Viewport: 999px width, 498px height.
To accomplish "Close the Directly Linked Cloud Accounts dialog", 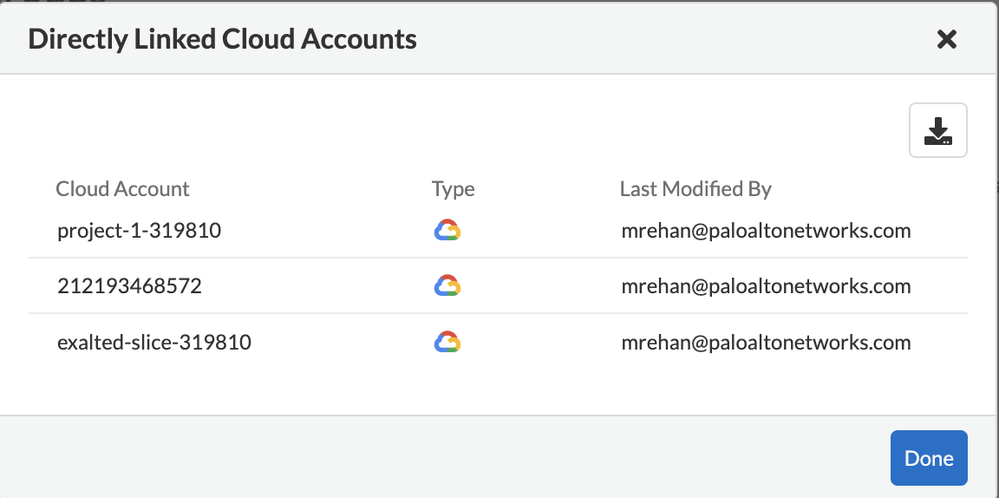I will 946,39.
